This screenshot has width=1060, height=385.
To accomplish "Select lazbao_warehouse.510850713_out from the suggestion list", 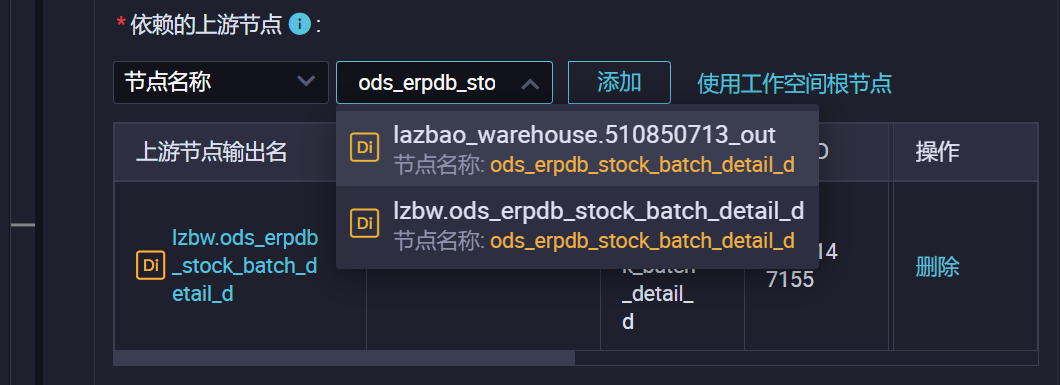I will point(577,149).
